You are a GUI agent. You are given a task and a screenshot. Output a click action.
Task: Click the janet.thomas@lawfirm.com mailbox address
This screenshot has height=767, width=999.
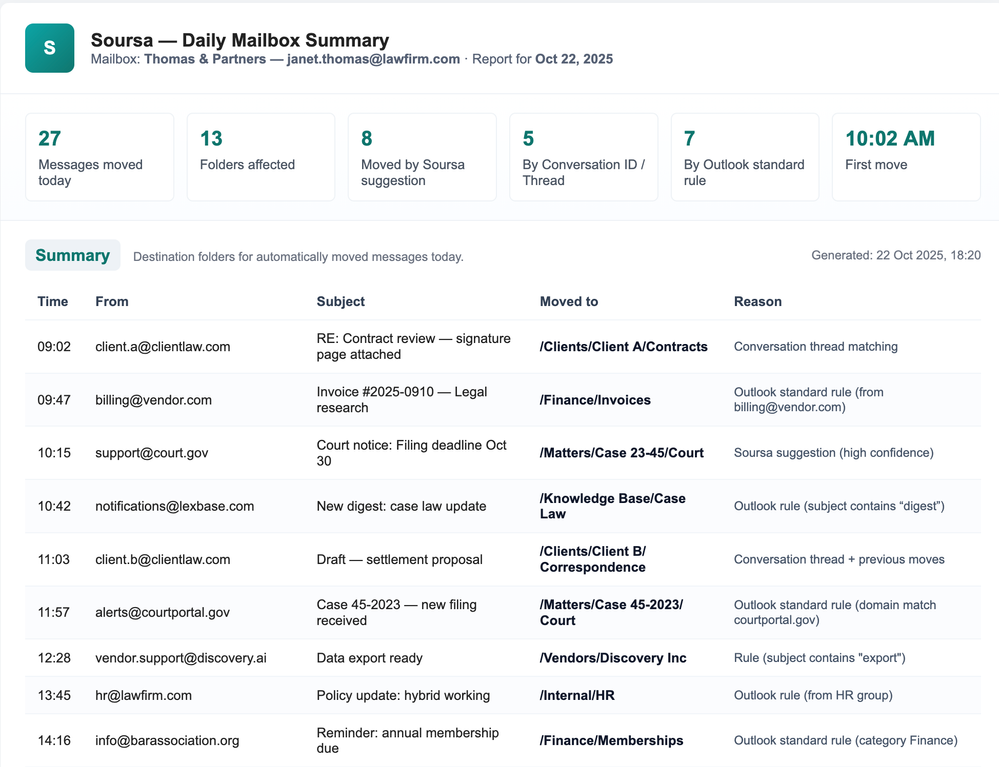click(373, 59)
